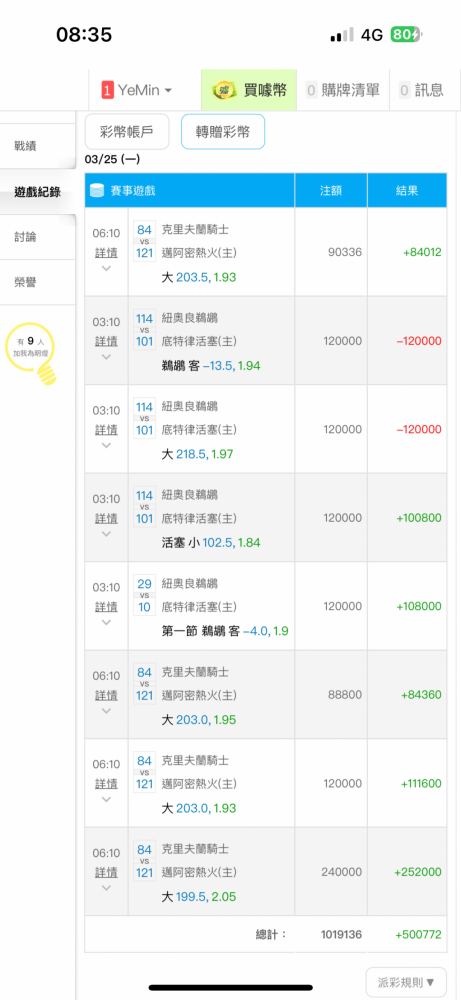Select 遊戲紀錄 in the left sidebar

point(38,191)
